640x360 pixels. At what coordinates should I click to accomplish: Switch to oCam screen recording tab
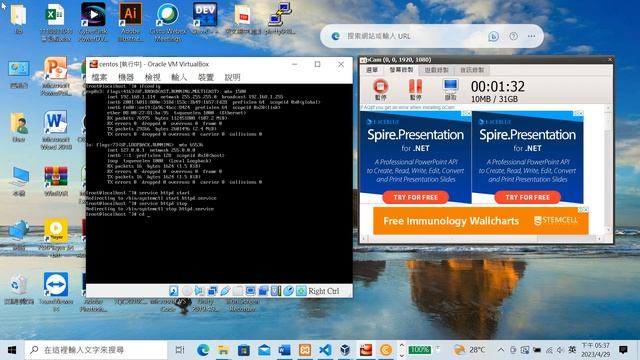pos(401,70)
